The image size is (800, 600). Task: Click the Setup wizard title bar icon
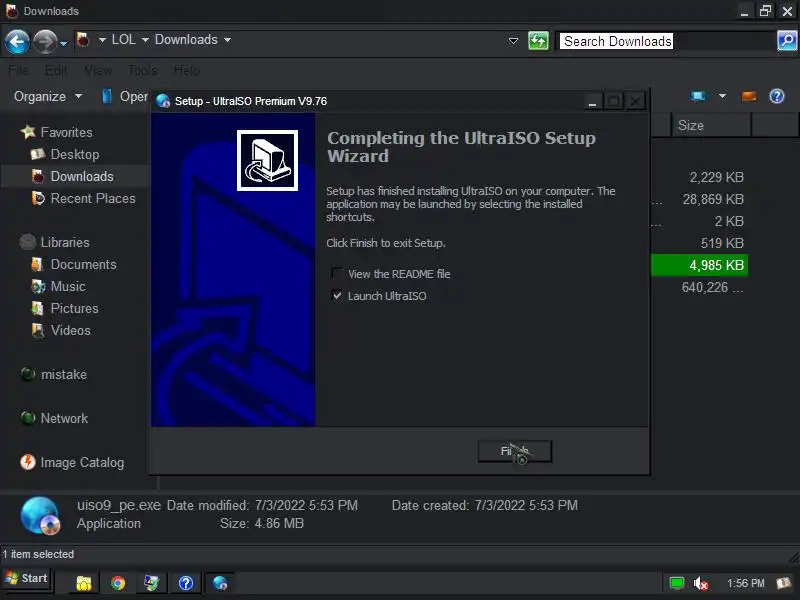point(163,101)
